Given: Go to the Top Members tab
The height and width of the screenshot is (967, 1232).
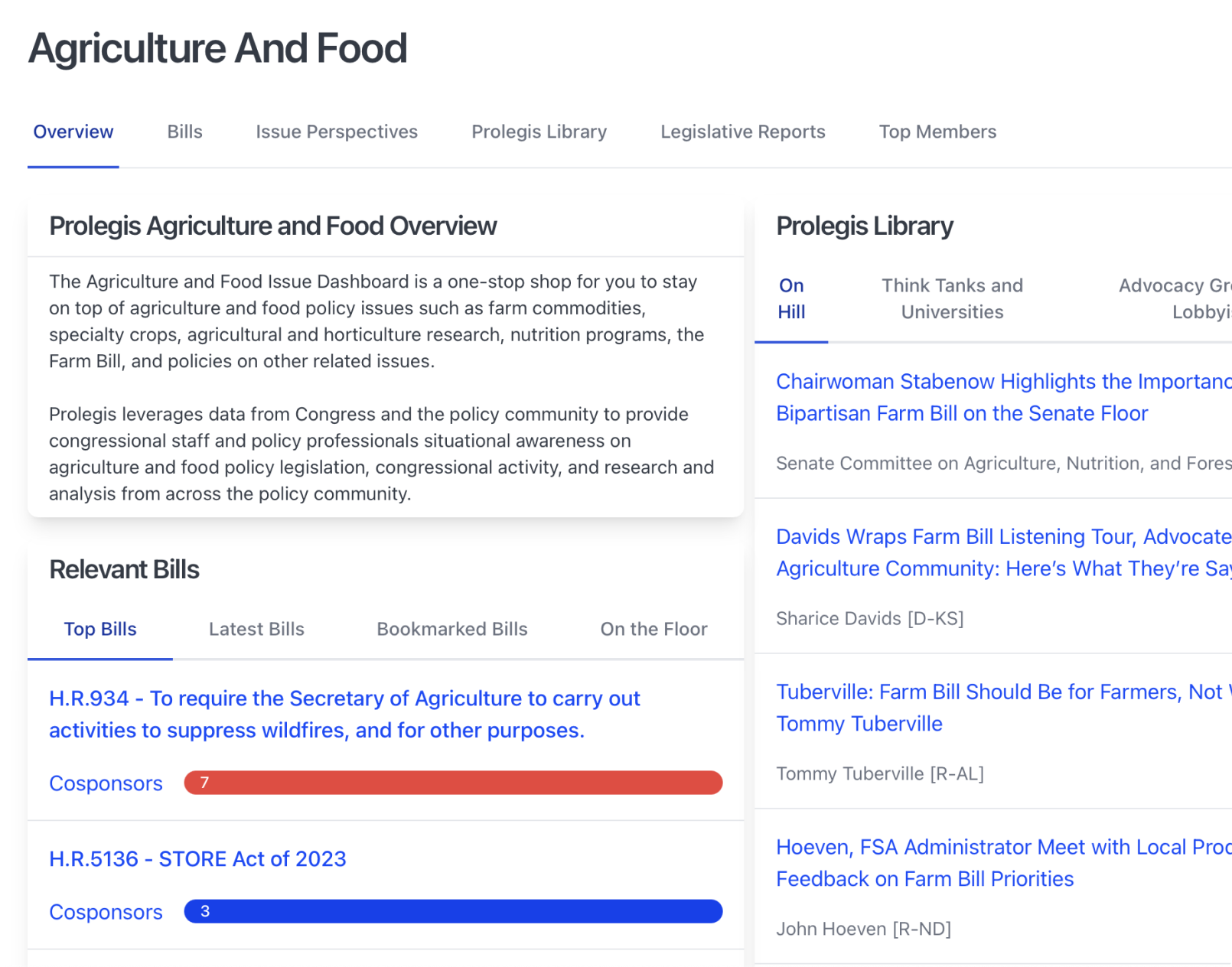Looking at the screenshot, I should coord(937,132).
